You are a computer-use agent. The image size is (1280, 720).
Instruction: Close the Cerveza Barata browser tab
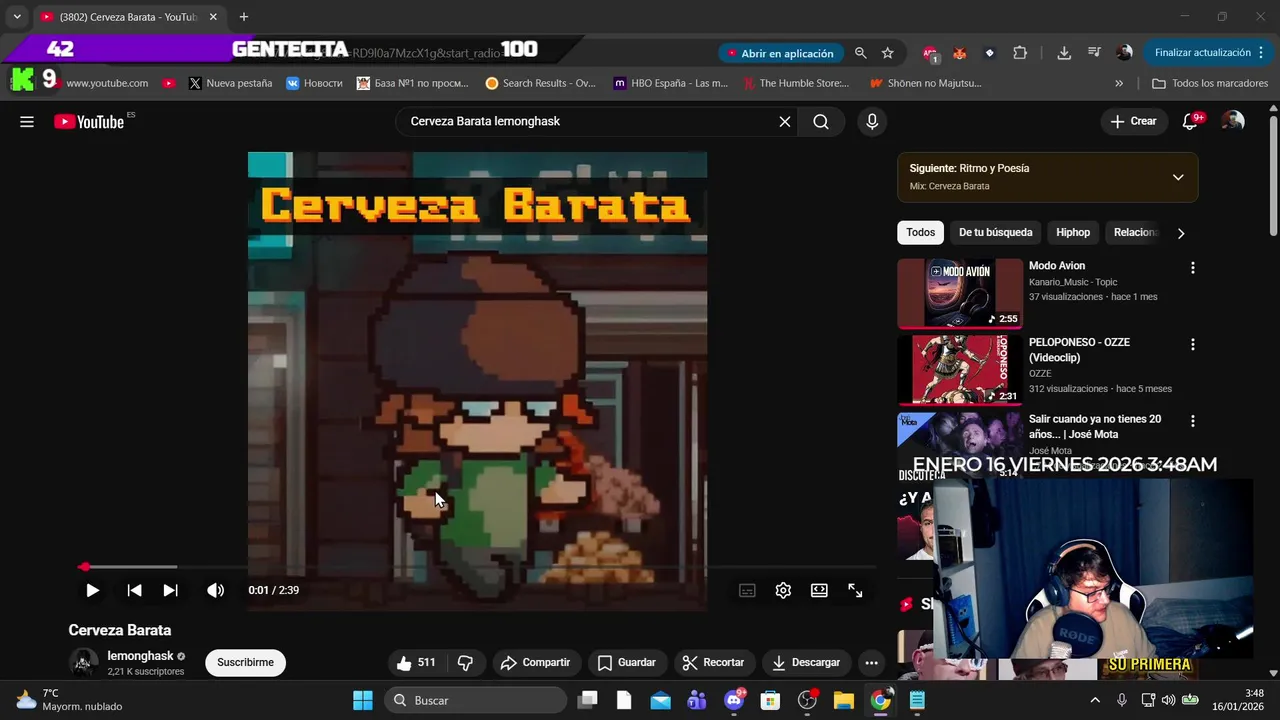click(213, 17)
